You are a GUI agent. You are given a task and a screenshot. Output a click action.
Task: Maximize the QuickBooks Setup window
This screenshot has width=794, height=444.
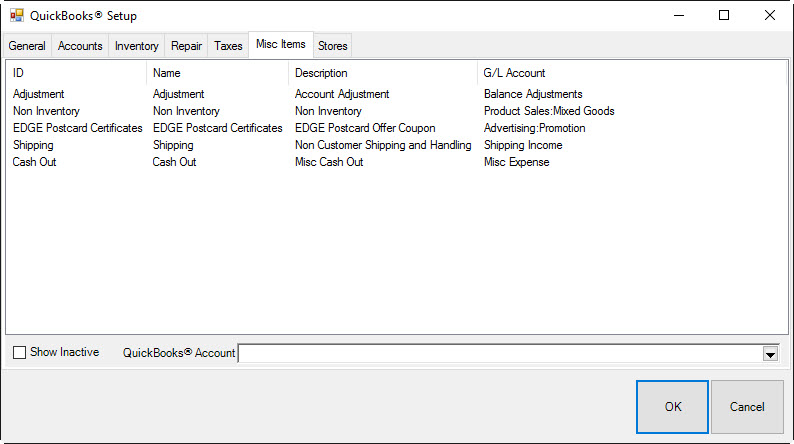click(x=723, y=16)
